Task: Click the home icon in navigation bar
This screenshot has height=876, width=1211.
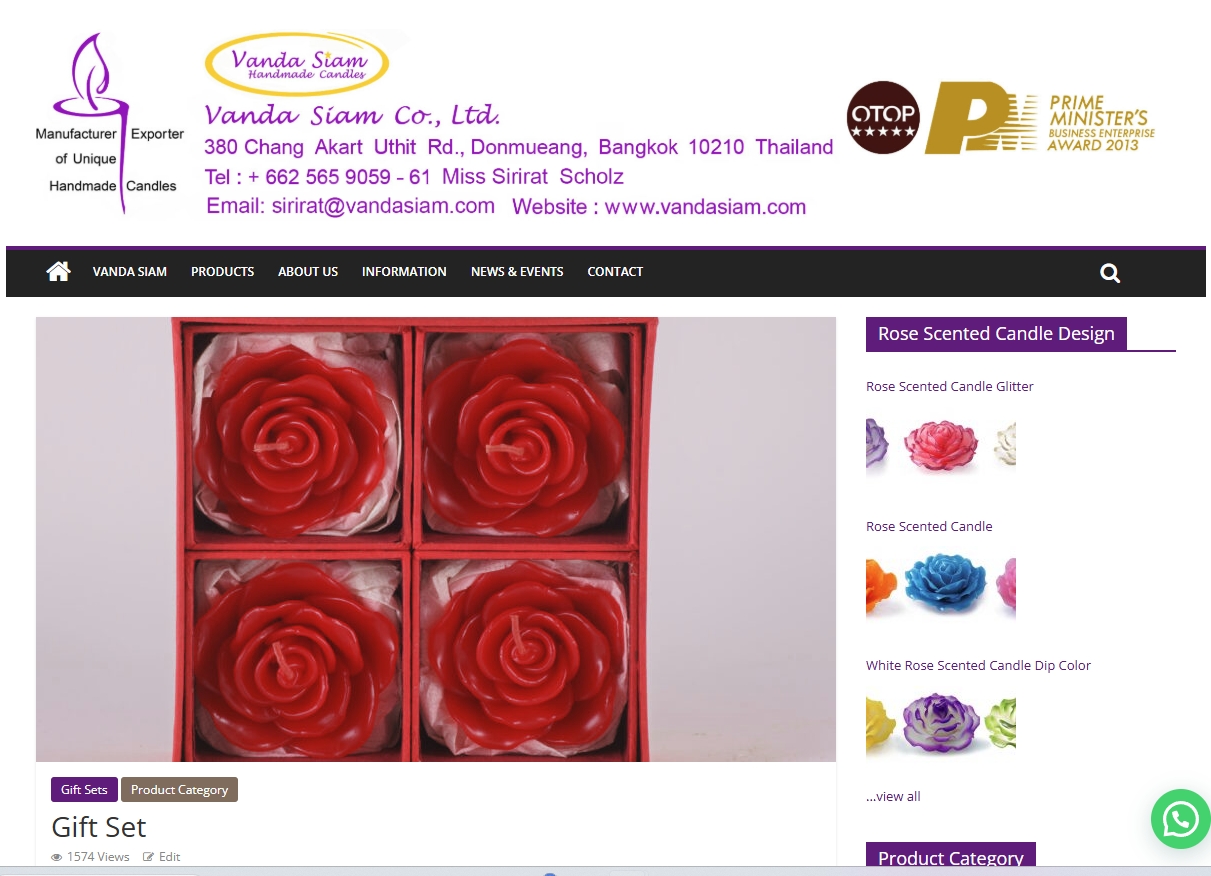Action: (x=59, y=271)
